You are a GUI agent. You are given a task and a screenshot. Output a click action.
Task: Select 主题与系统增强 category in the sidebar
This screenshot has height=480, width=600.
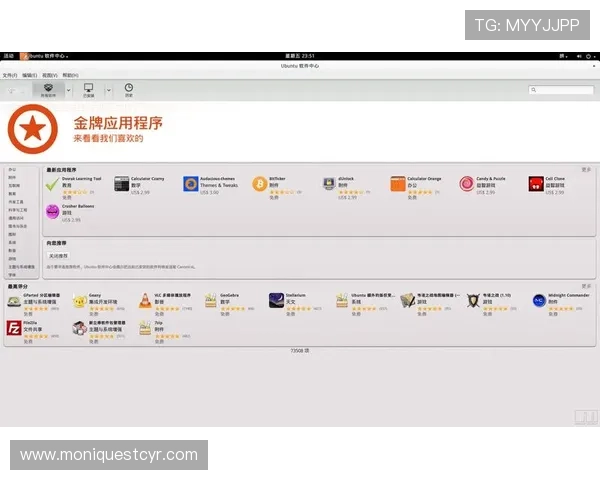point(21,267)
